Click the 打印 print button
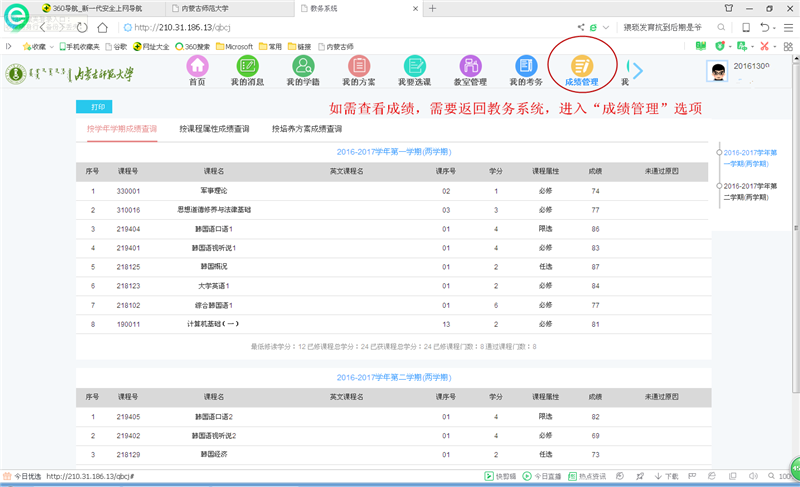Screen dimensions: 800x487 coord(96,106)
